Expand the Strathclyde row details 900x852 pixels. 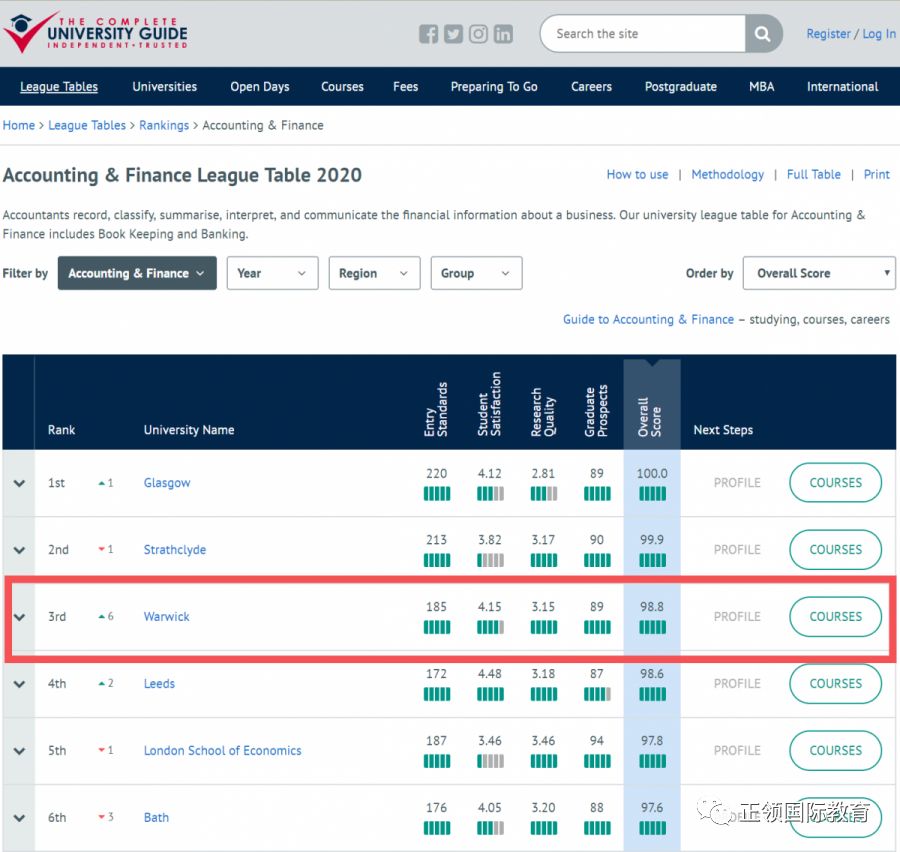pos(20,550)
